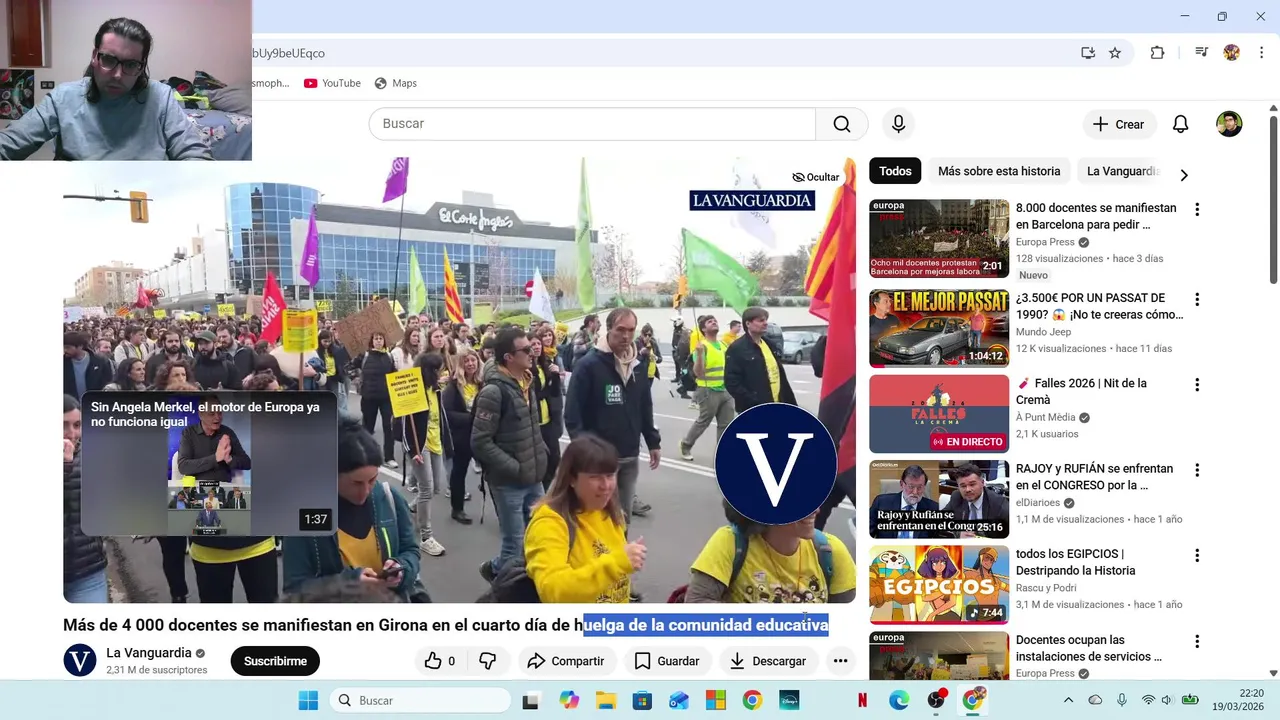Show hidden system tray icons chevron
The image size is (1280, 720).
(x=1068, y=700)
